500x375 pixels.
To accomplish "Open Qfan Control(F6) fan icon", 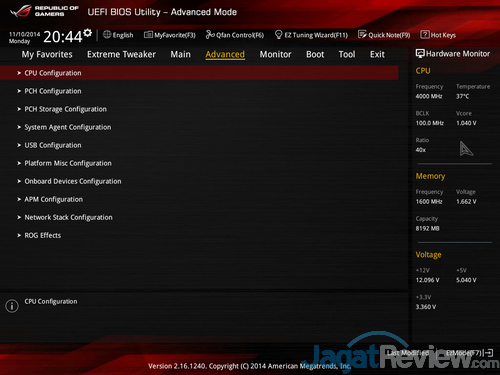I will coord(210,34).
